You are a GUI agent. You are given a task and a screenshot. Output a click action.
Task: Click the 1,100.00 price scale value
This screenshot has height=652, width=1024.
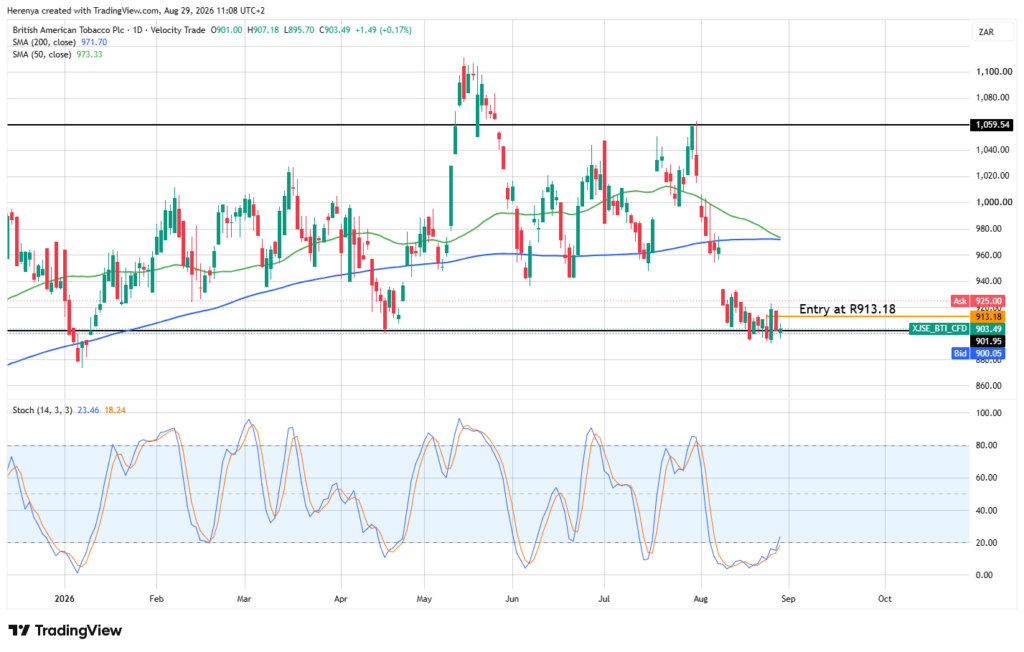point(994,72)
